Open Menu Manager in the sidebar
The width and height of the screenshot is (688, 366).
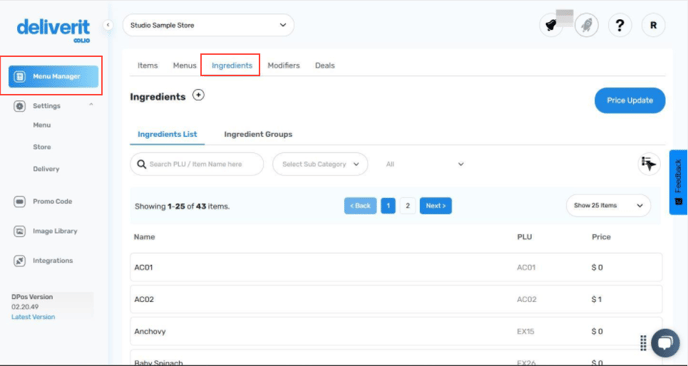[x=53, y=77]
